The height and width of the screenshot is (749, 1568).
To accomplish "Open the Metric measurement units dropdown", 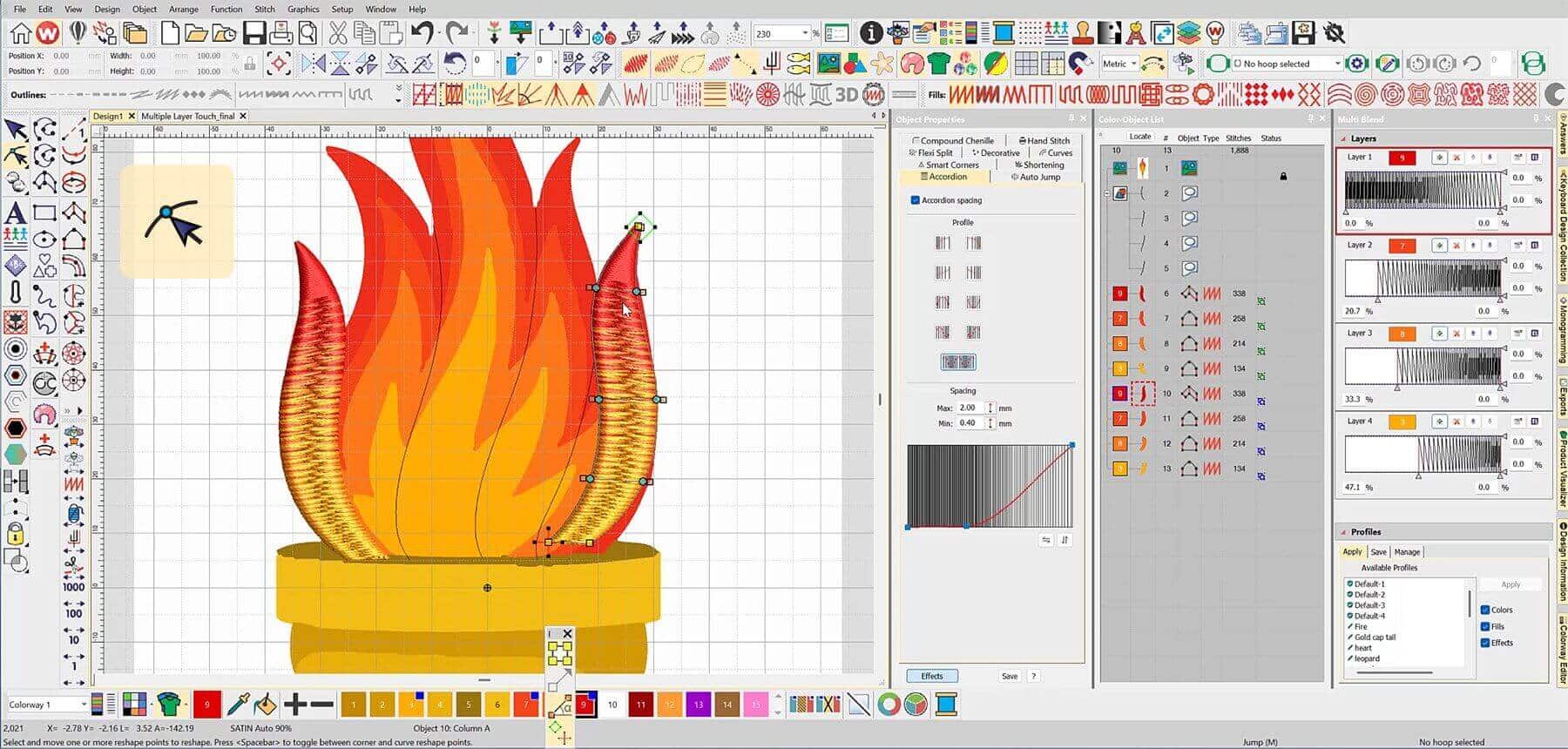I will 1133,64.
